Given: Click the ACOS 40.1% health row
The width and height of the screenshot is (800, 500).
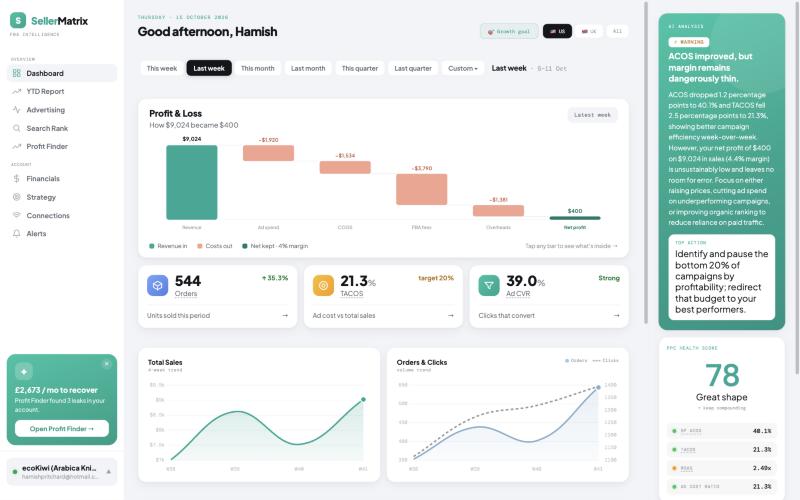Looking at the screenshot, I should point(721,431).
